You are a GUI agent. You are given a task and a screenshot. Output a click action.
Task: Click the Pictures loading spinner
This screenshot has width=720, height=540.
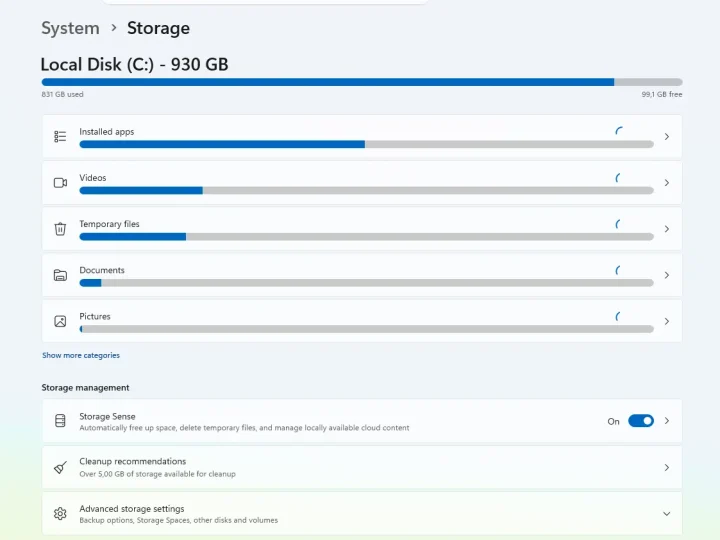coord(618,316)
